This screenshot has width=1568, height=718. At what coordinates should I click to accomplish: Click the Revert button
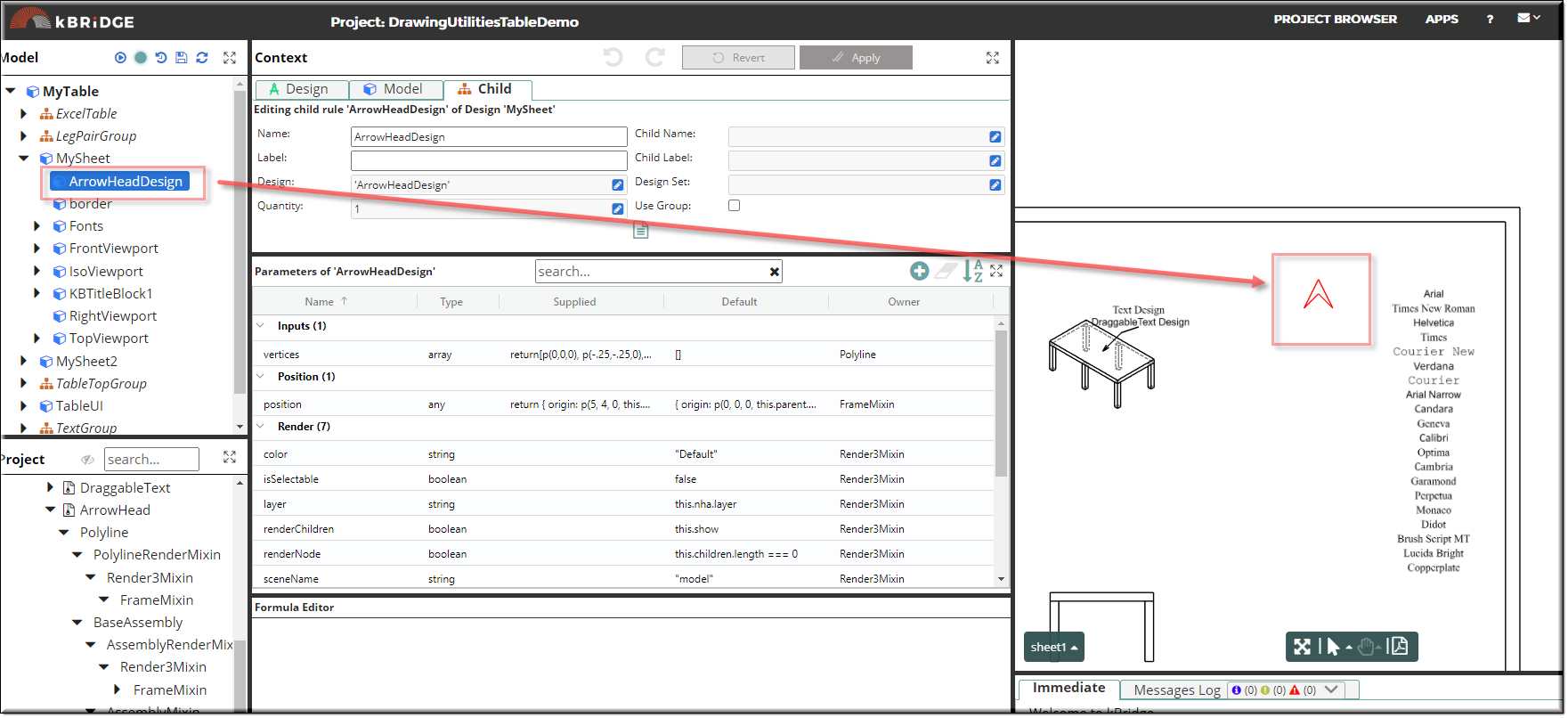738,58
